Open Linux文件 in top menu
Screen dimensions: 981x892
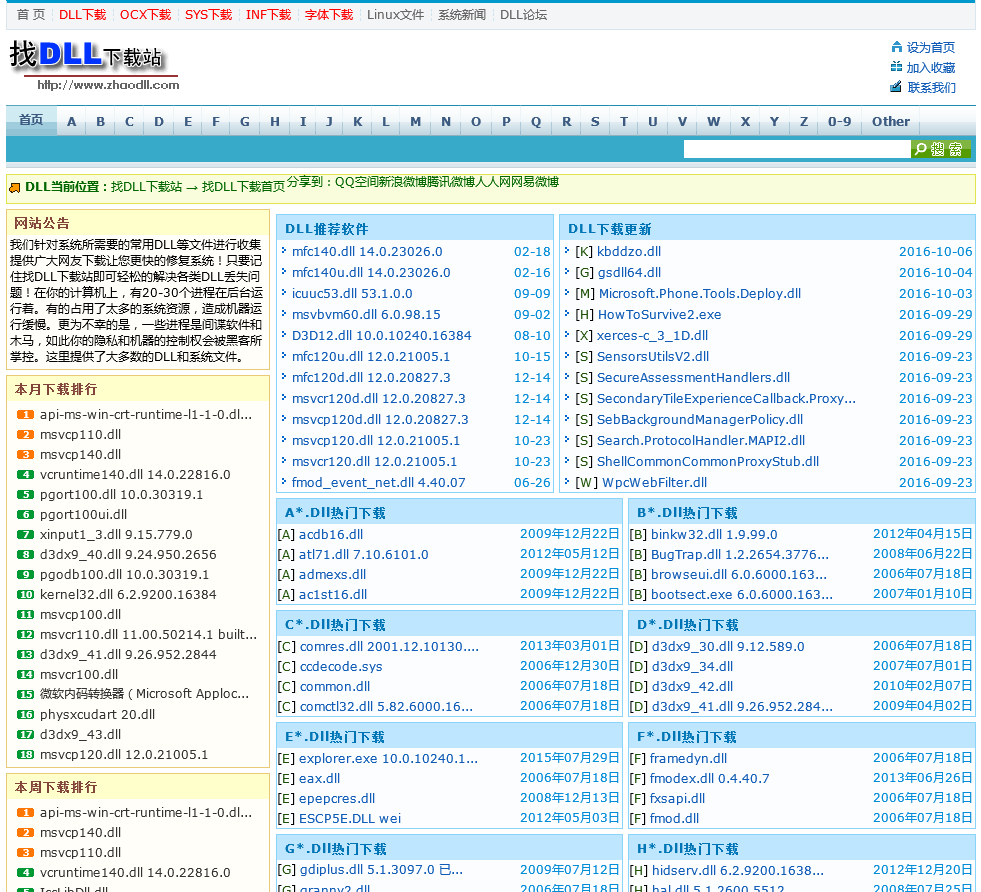[x=395, y=14]
